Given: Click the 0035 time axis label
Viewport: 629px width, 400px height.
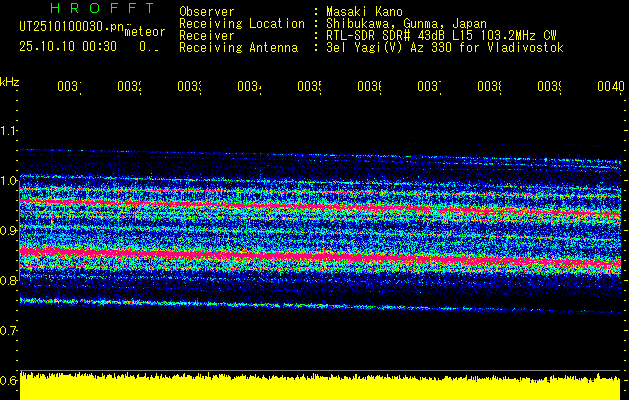Looking at the screenshot, I should pos(310,86).
